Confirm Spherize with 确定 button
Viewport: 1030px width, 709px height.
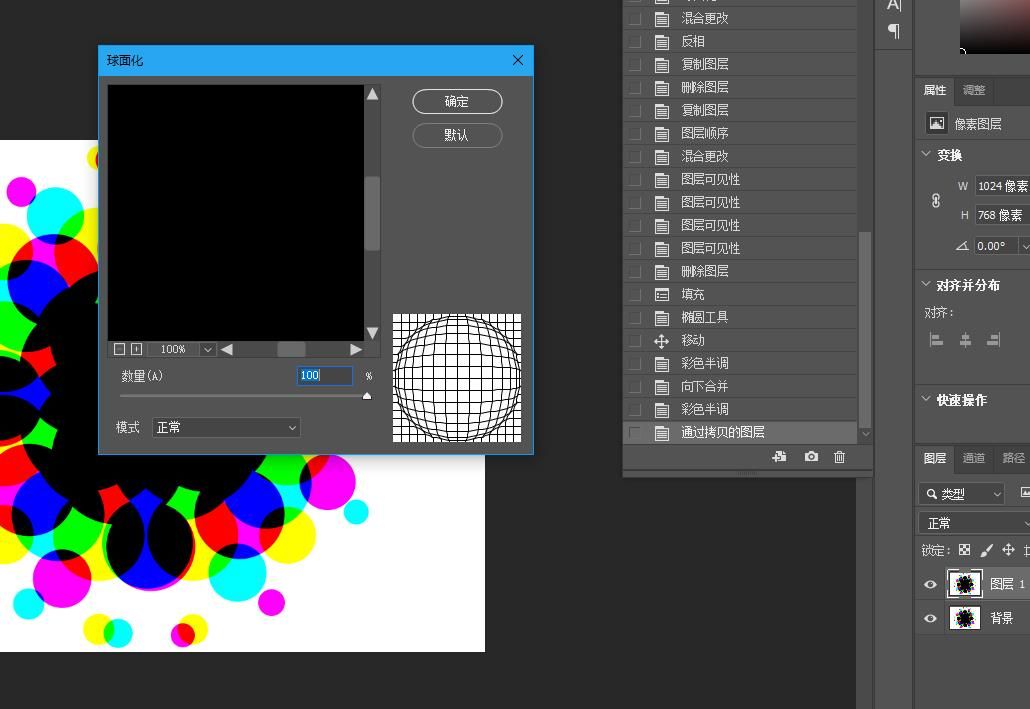(457, 101)
